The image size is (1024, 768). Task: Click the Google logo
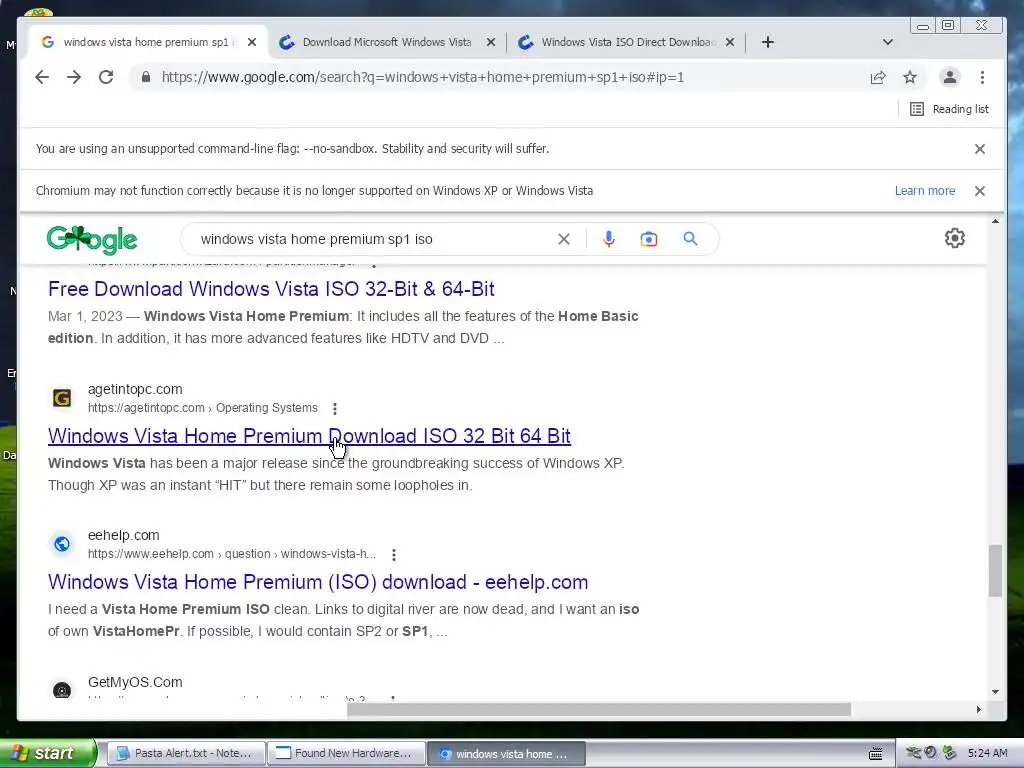91,239
